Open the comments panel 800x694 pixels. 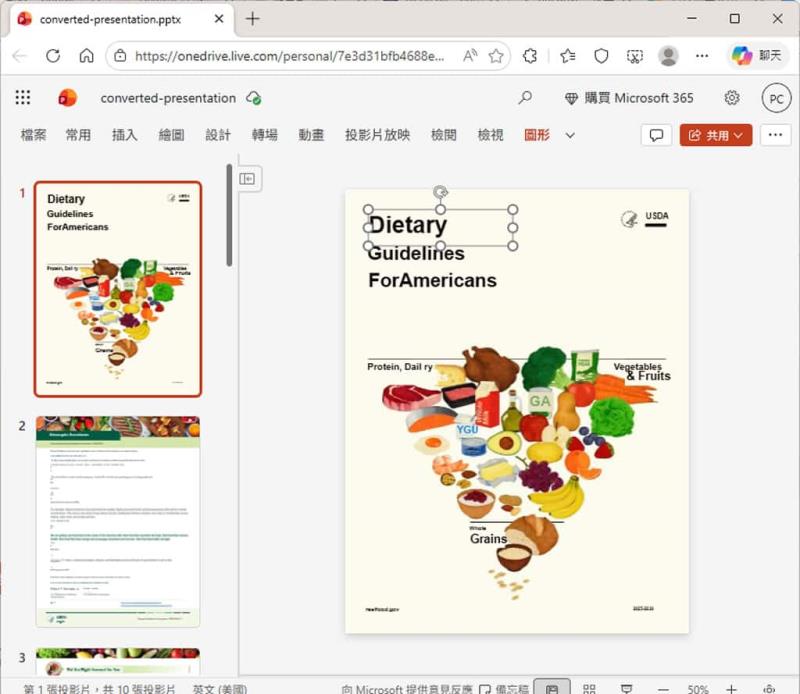(656, 134)
